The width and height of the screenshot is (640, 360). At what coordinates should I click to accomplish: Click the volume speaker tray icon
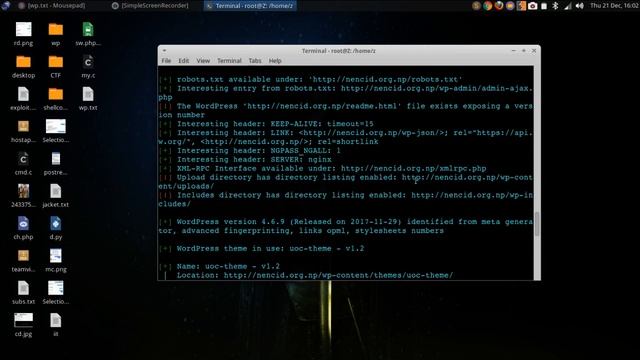pyautogui.click(x=580, y=6)
